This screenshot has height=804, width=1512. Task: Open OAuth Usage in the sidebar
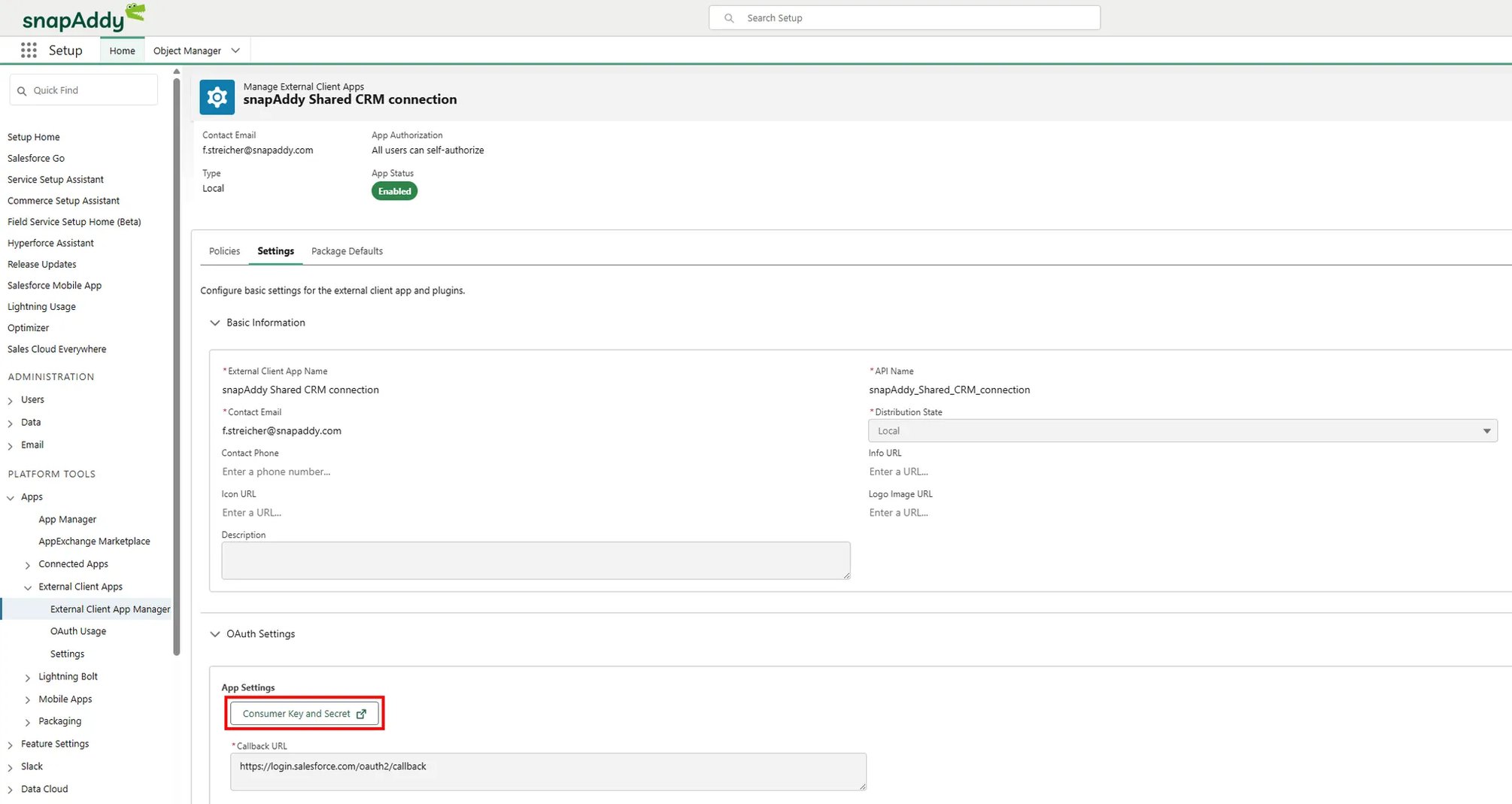78,631
